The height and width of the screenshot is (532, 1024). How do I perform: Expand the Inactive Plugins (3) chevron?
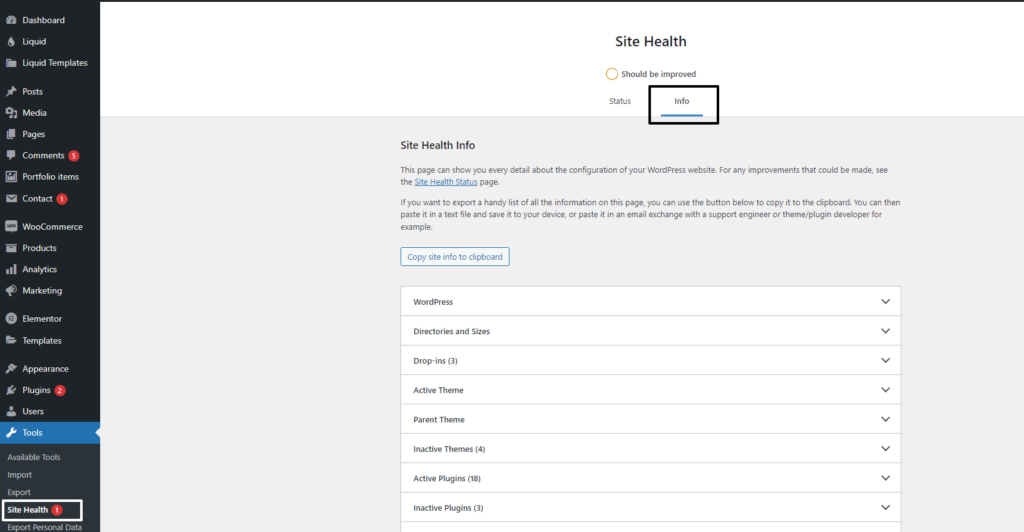(x=885, y=507)
